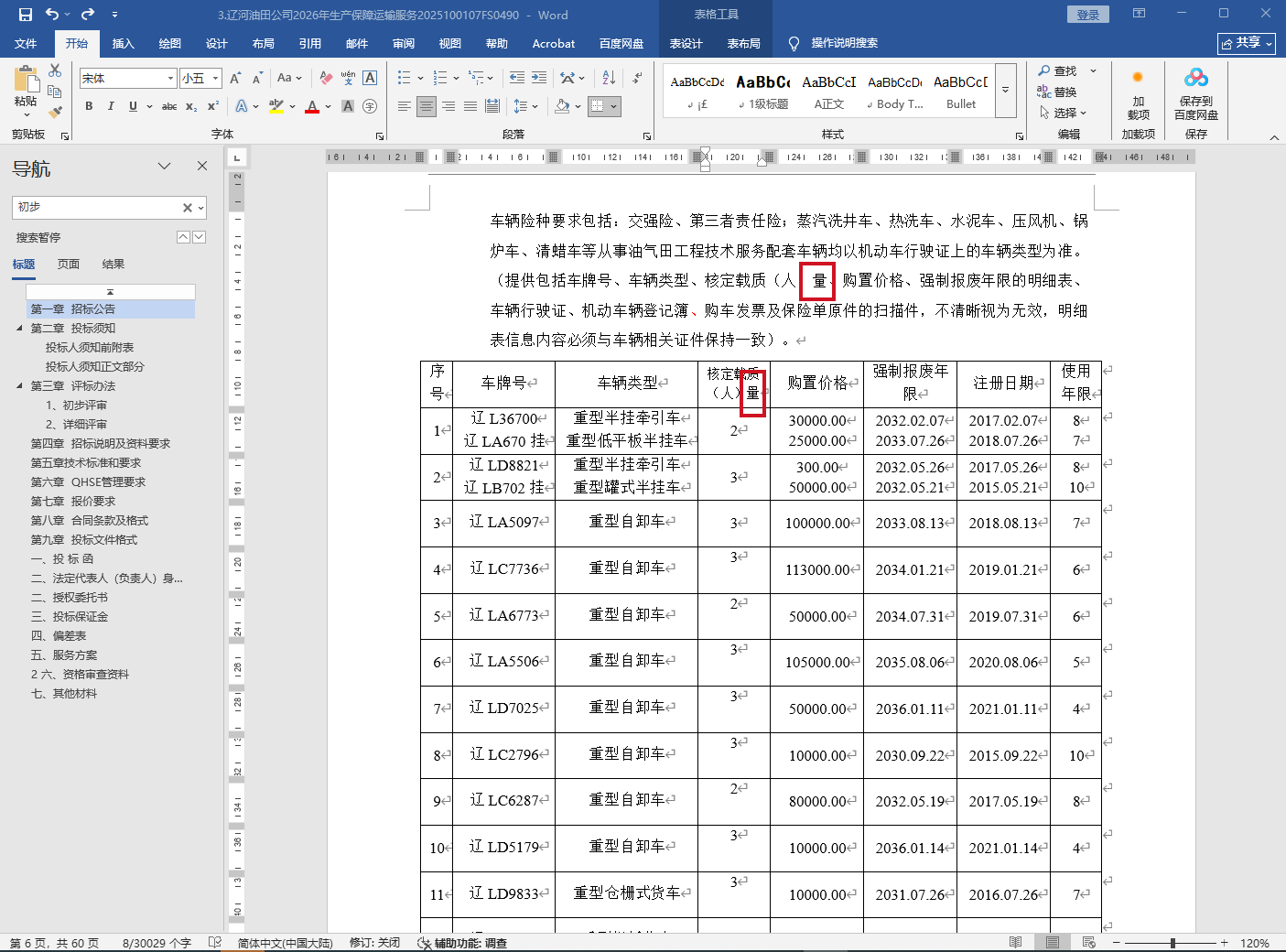Screen dimensions: 1286x952
Task: Switch to 结果 (Results) tab in navigation pane
Action: click(113, 265)
